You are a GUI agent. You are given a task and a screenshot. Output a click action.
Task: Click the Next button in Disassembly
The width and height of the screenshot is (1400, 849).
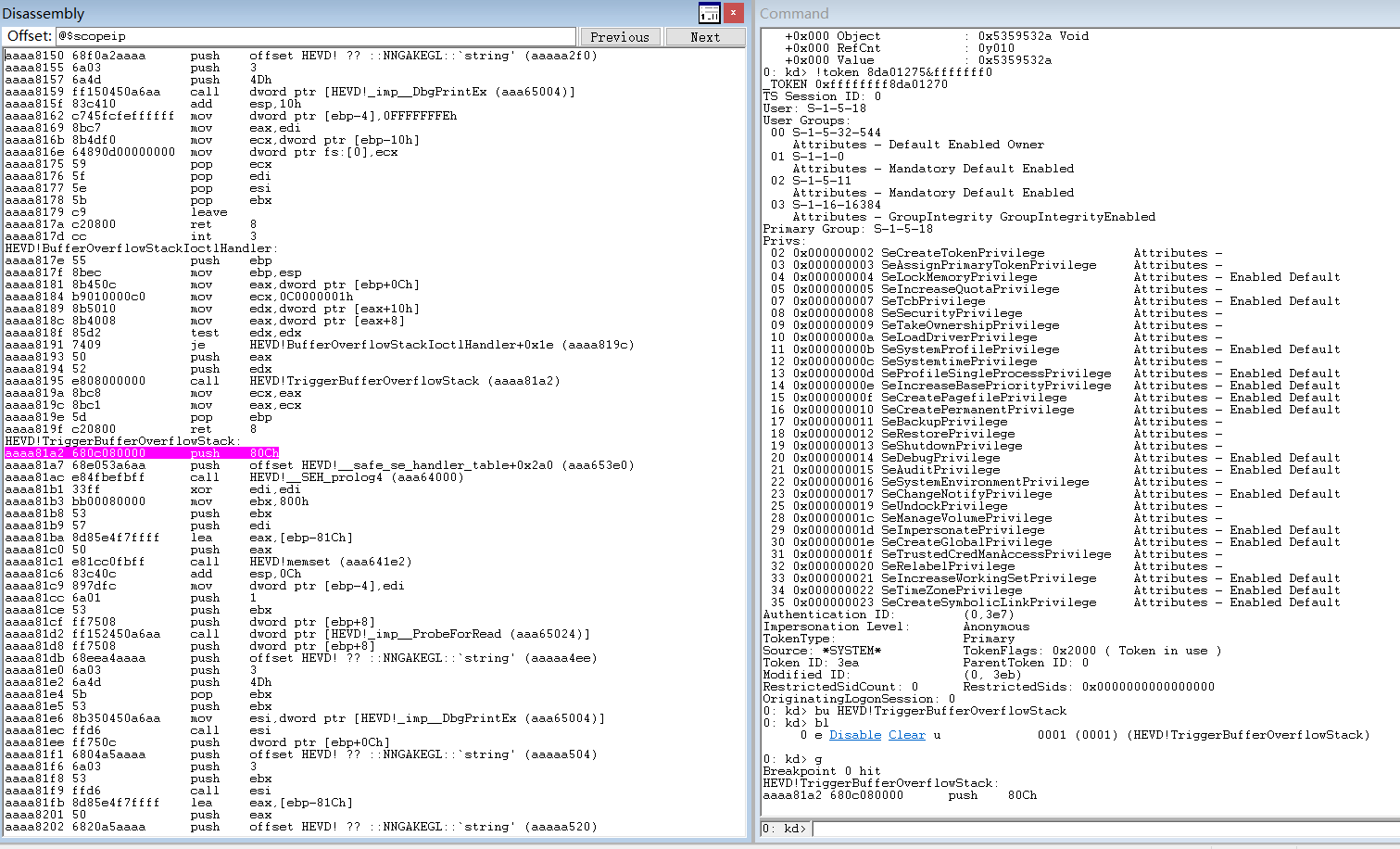(x=705, y=37)
